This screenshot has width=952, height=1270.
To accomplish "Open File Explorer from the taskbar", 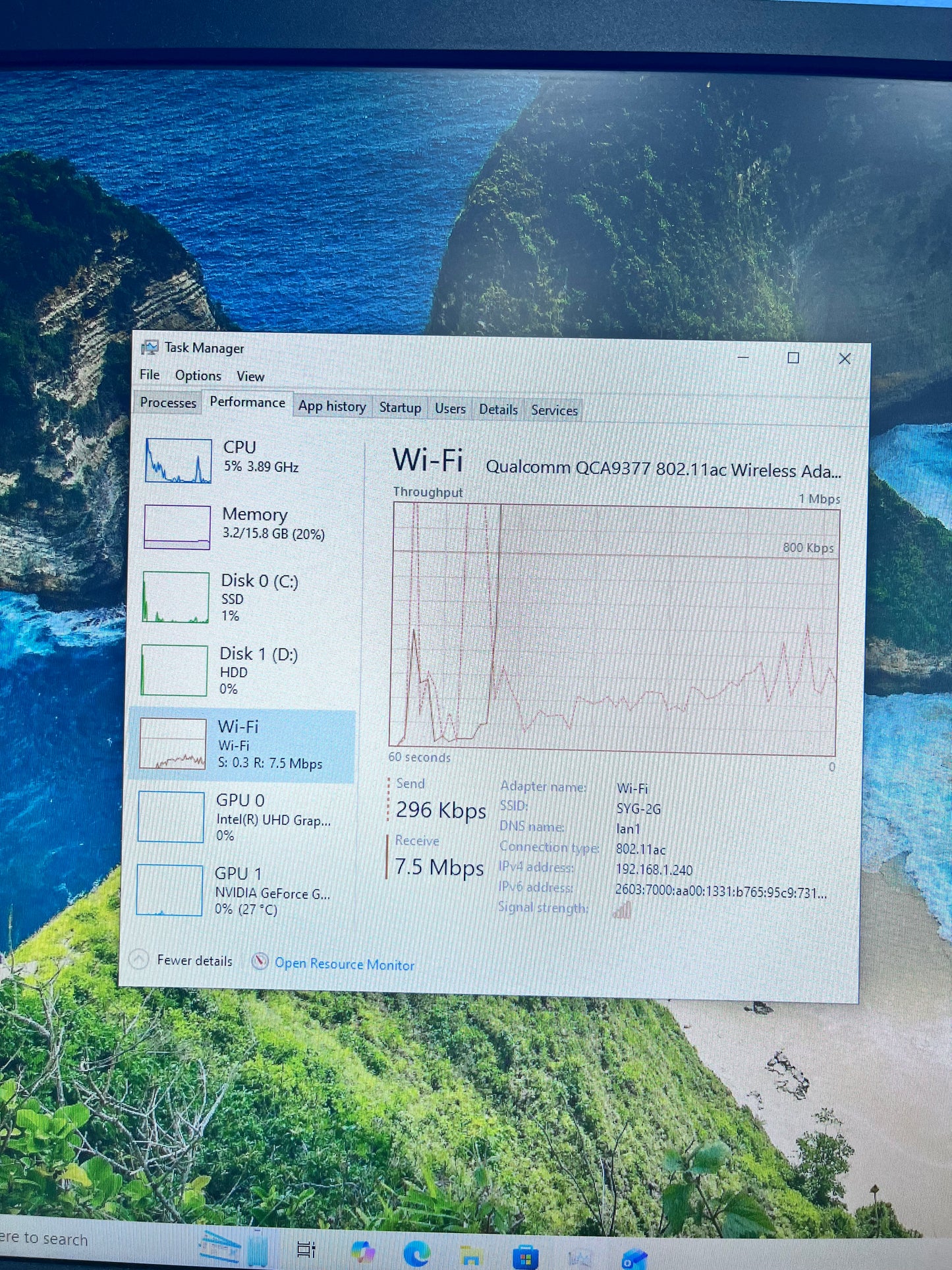I will [470, 1256].
